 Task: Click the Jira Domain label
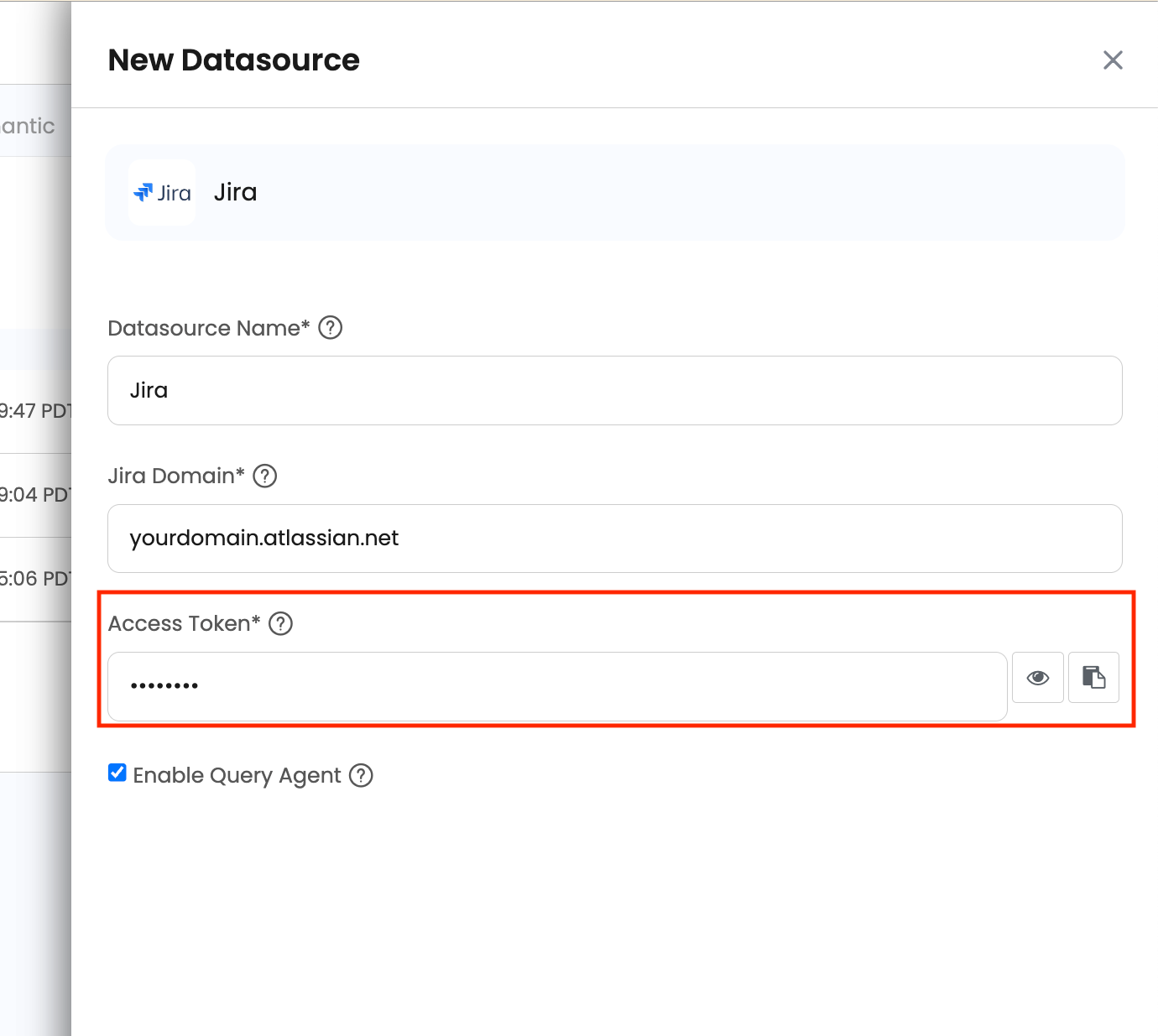point(176,476)
